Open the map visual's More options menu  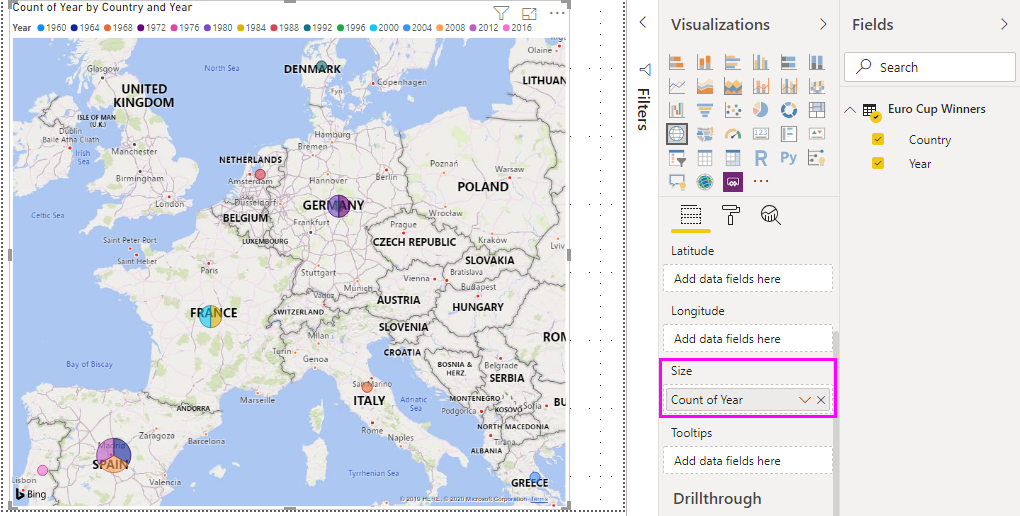point(557,13)
